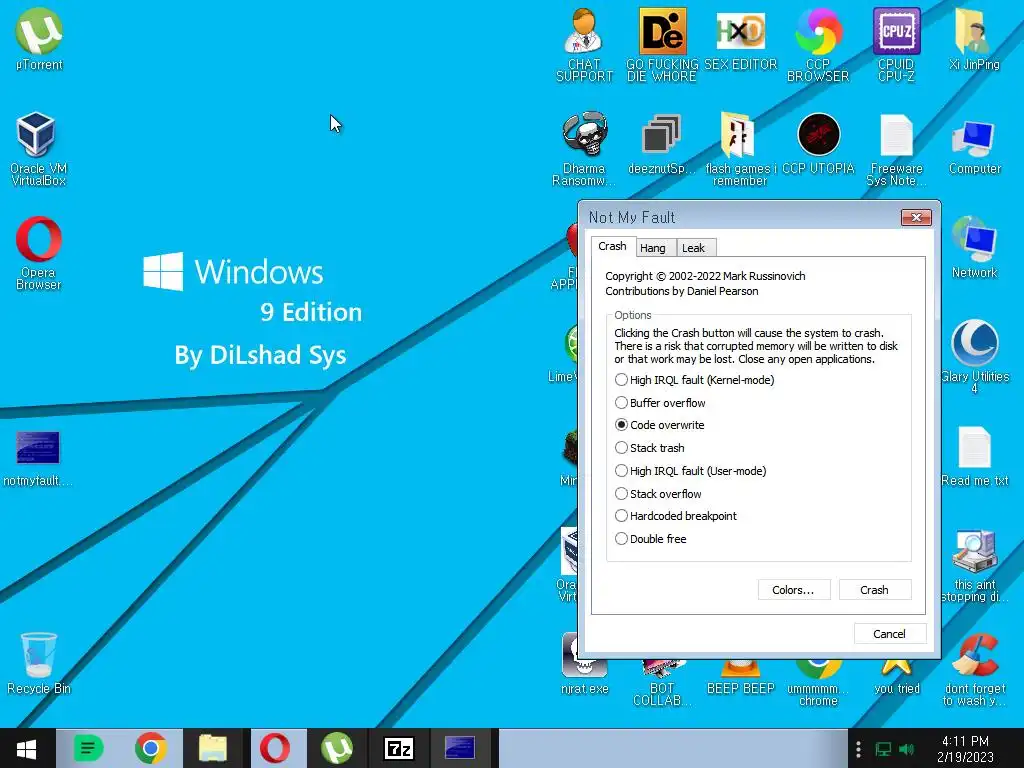Click the Crash button
This screenshot has width=1024, height=768.
click(874, 590)
